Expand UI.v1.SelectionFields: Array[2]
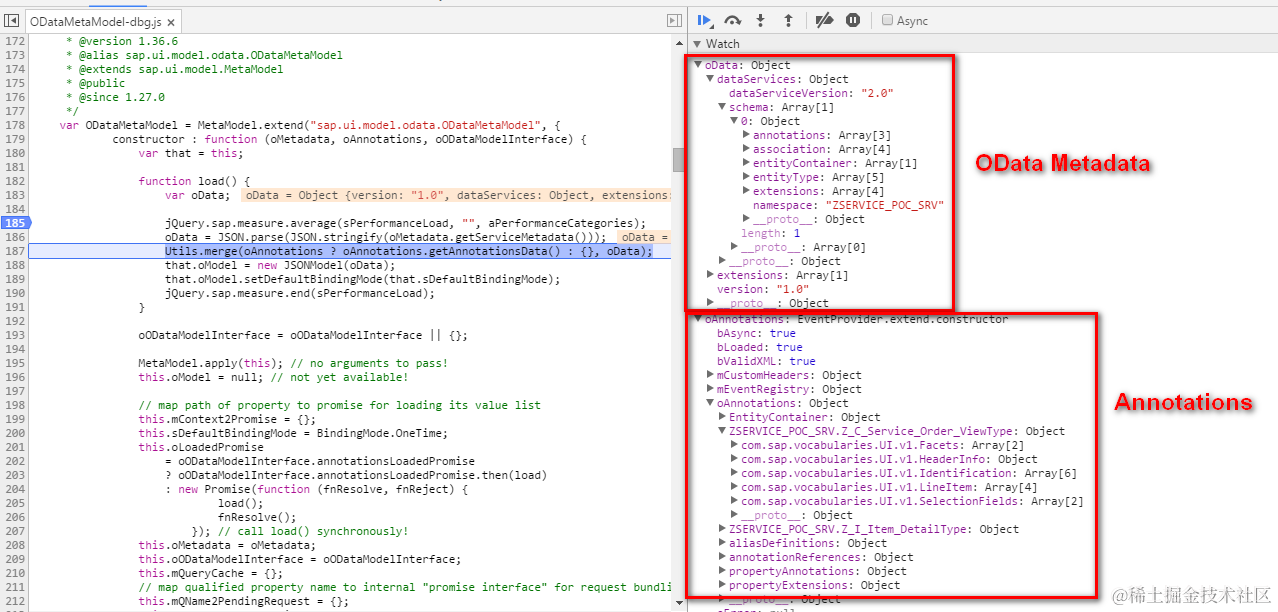This screenshot has height=612, width=1278. 734,501
